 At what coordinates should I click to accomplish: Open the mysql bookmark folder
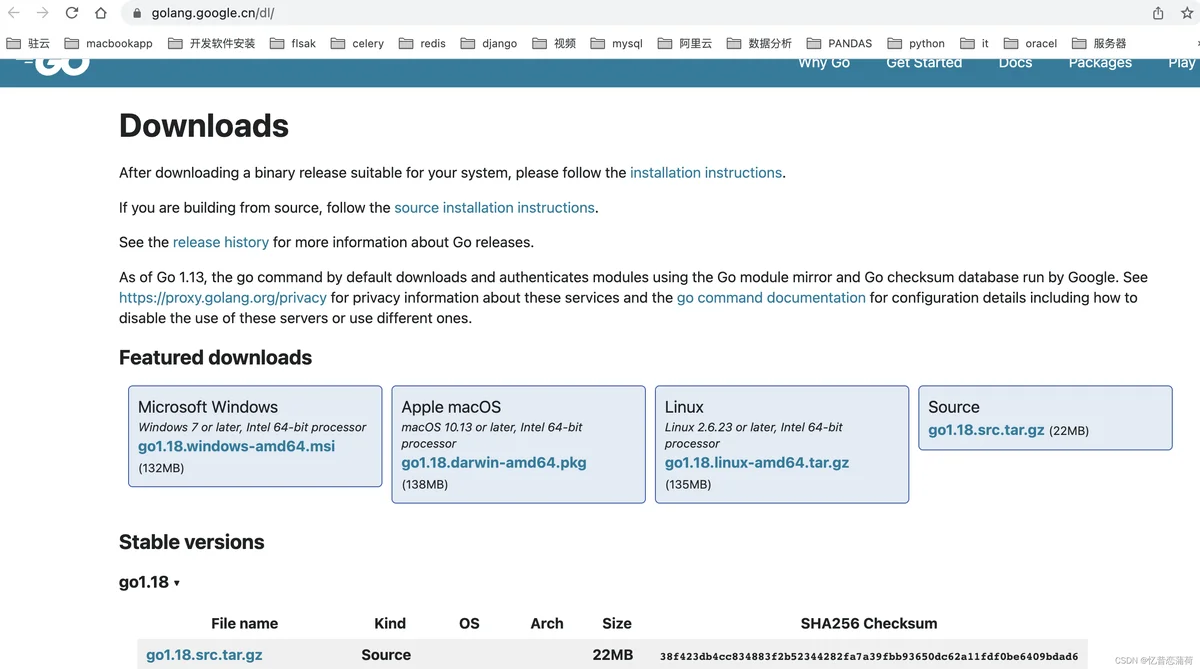tap(616, 43)
